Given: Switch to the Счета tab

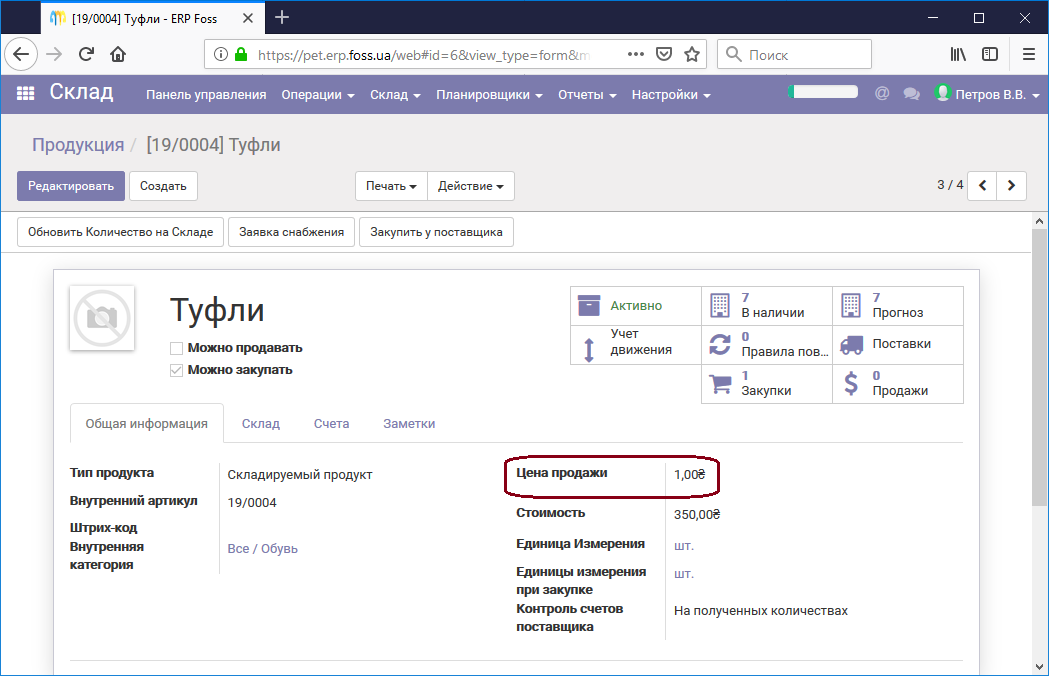Looking at the screenshot, I should (x=331, y=424).
